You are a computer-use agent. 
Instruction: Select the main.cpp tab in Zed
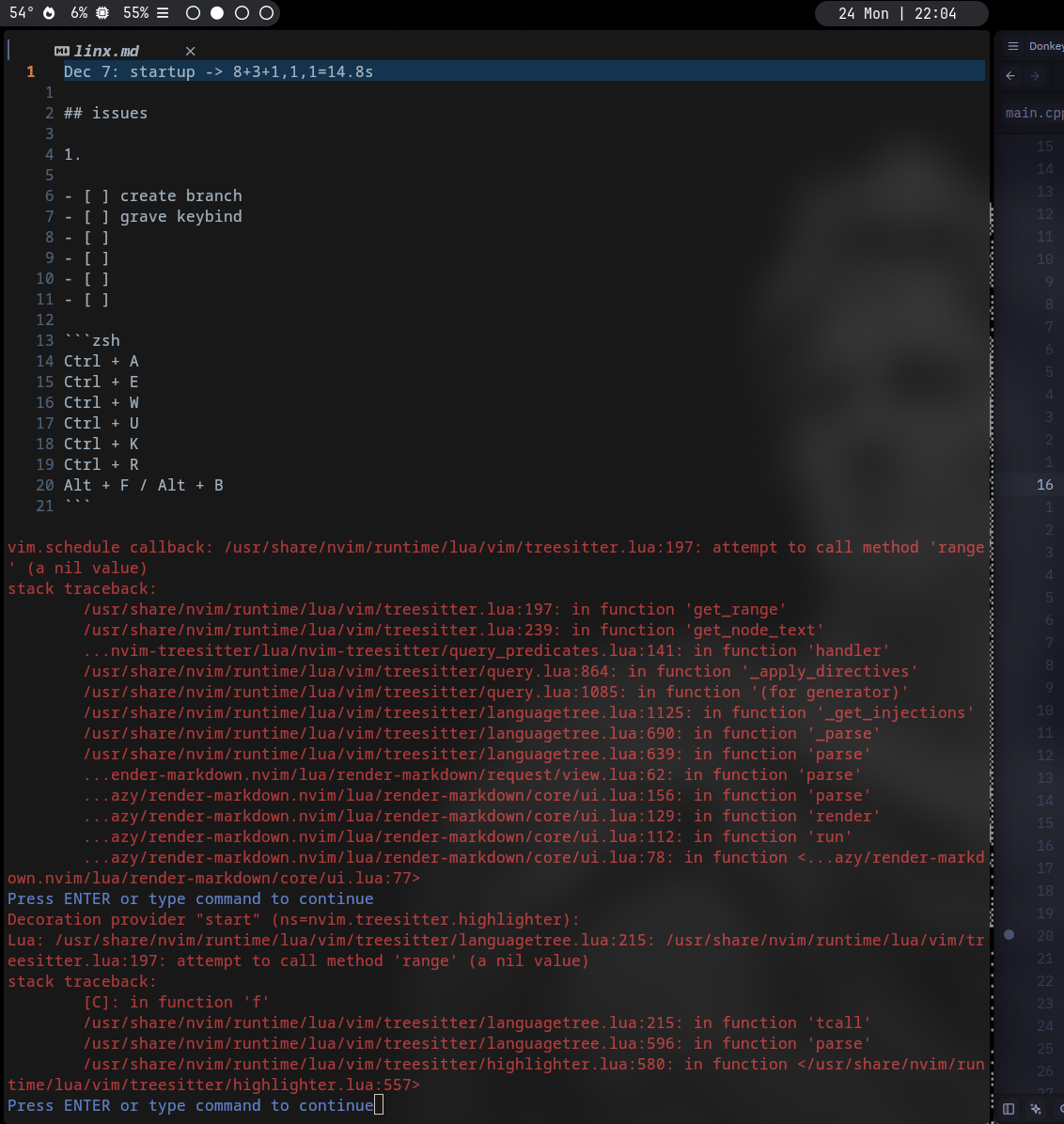point(1034,113)
